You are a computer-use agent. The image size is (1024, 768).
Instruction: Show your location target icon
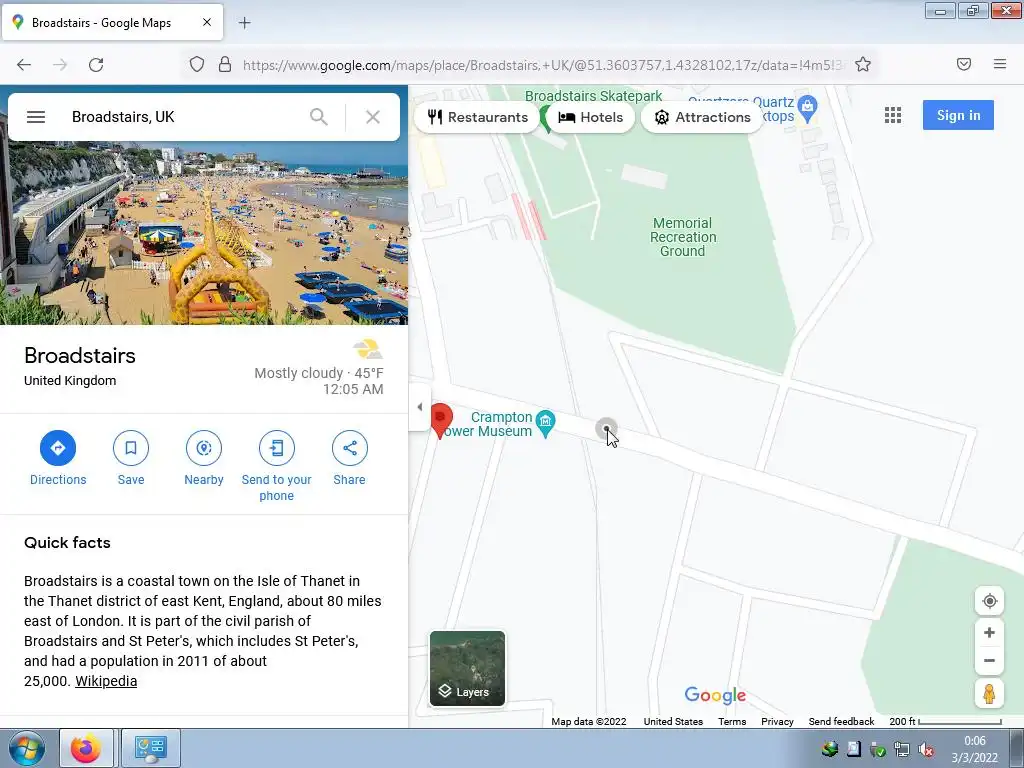[x=989, y=601]
